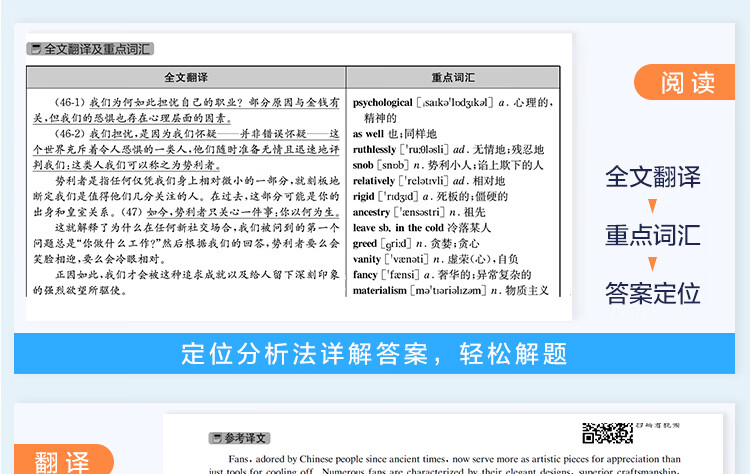Click the vocabulary entry materialism
The image size is (750, 474).
click(x=381, y=290)
